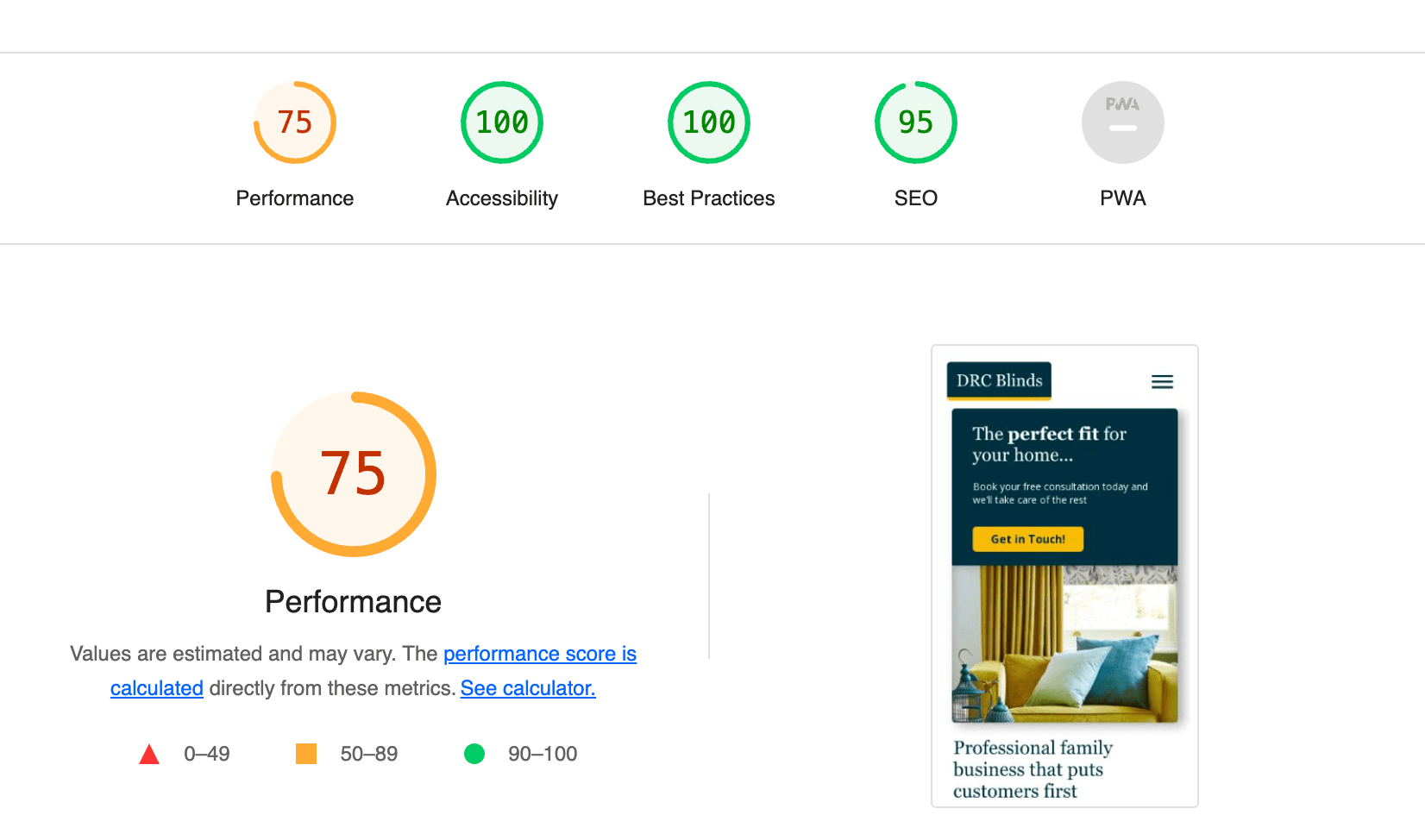
Task: Select the Performance label in the top row
Action: pyautogui.click(x=295, y=198)
